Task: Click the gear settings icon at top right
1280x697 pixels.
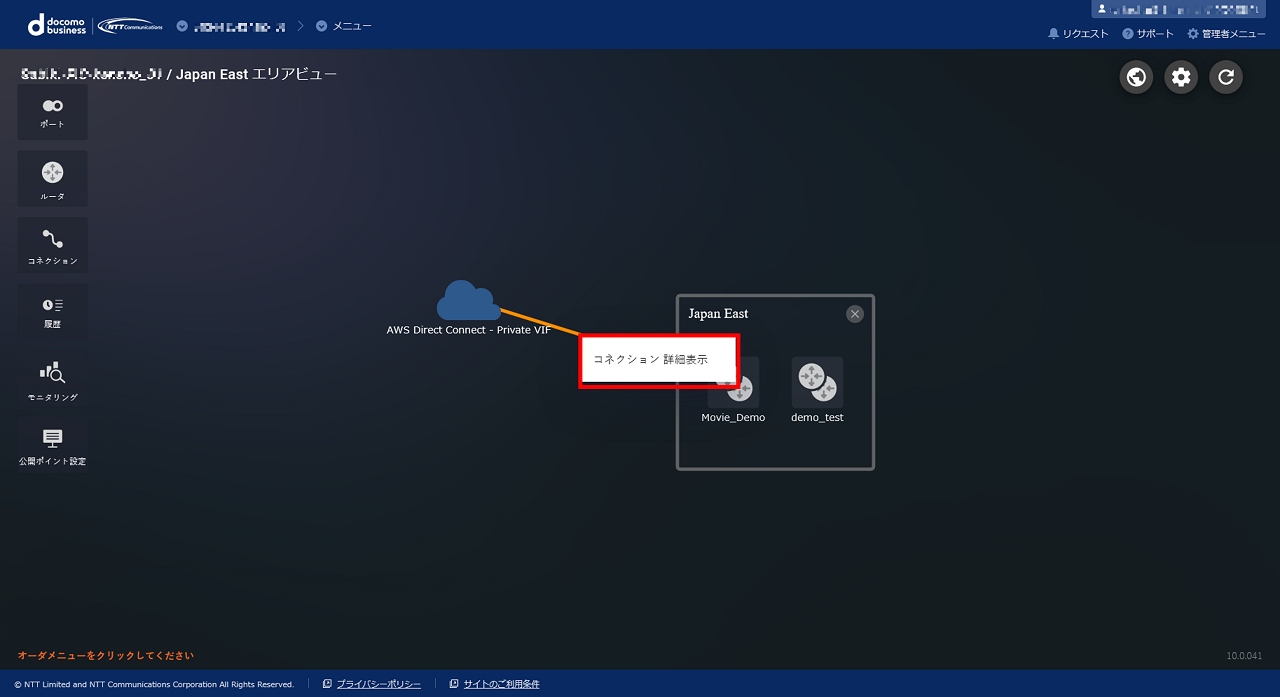Action: click(x=1181, y=77)
